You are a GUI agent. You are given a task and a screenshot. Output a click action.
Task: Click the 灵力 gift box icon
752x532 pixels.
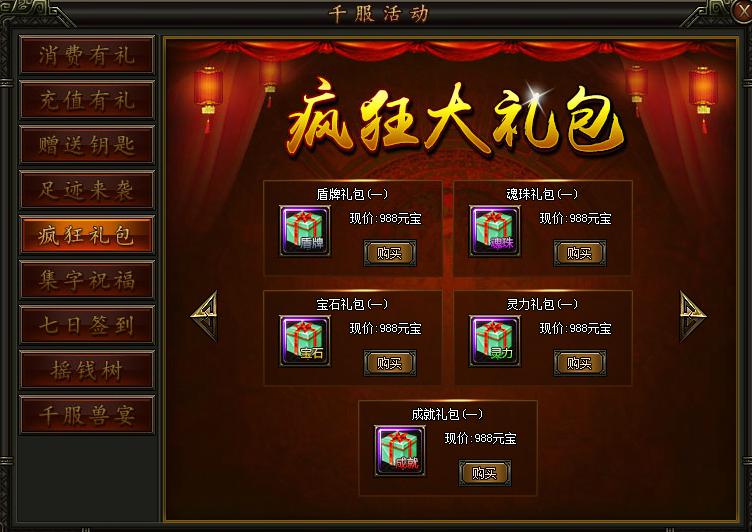tap(495, 341)
